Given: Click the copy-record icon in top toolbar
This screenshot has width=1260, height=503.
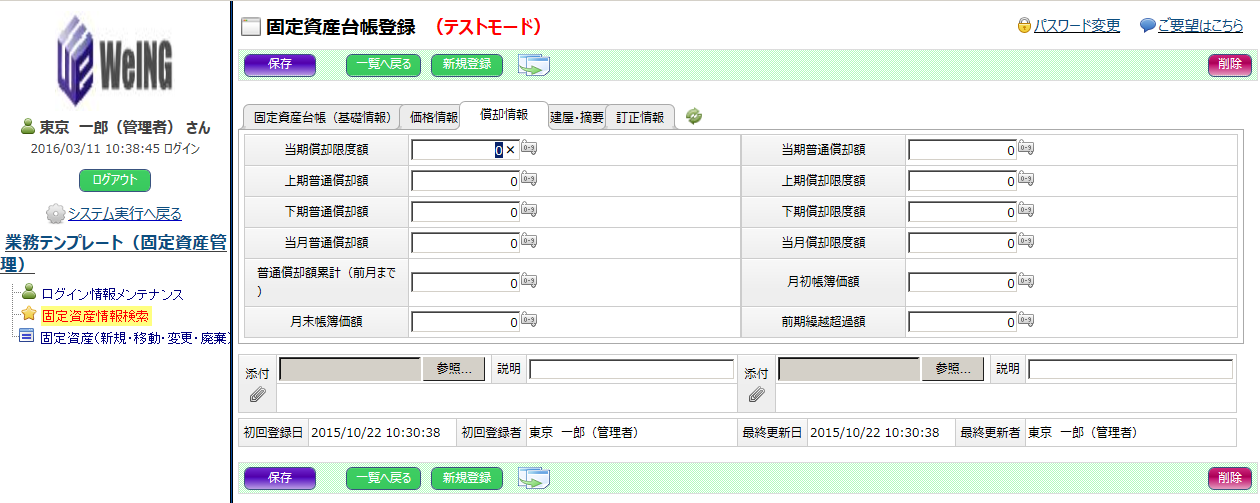Looking at the screenshot, I should coord(533,65).
